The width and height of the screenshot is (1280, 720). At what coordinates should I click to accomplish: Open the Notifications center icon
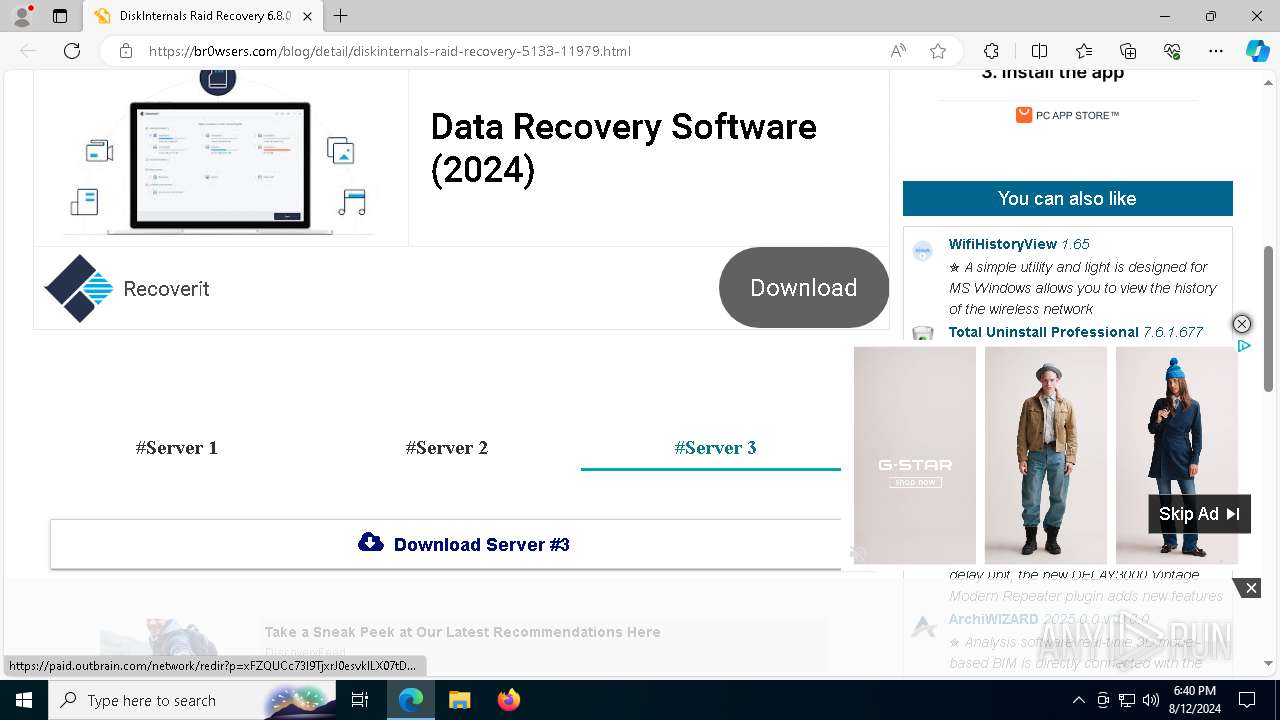[1247, 700]
